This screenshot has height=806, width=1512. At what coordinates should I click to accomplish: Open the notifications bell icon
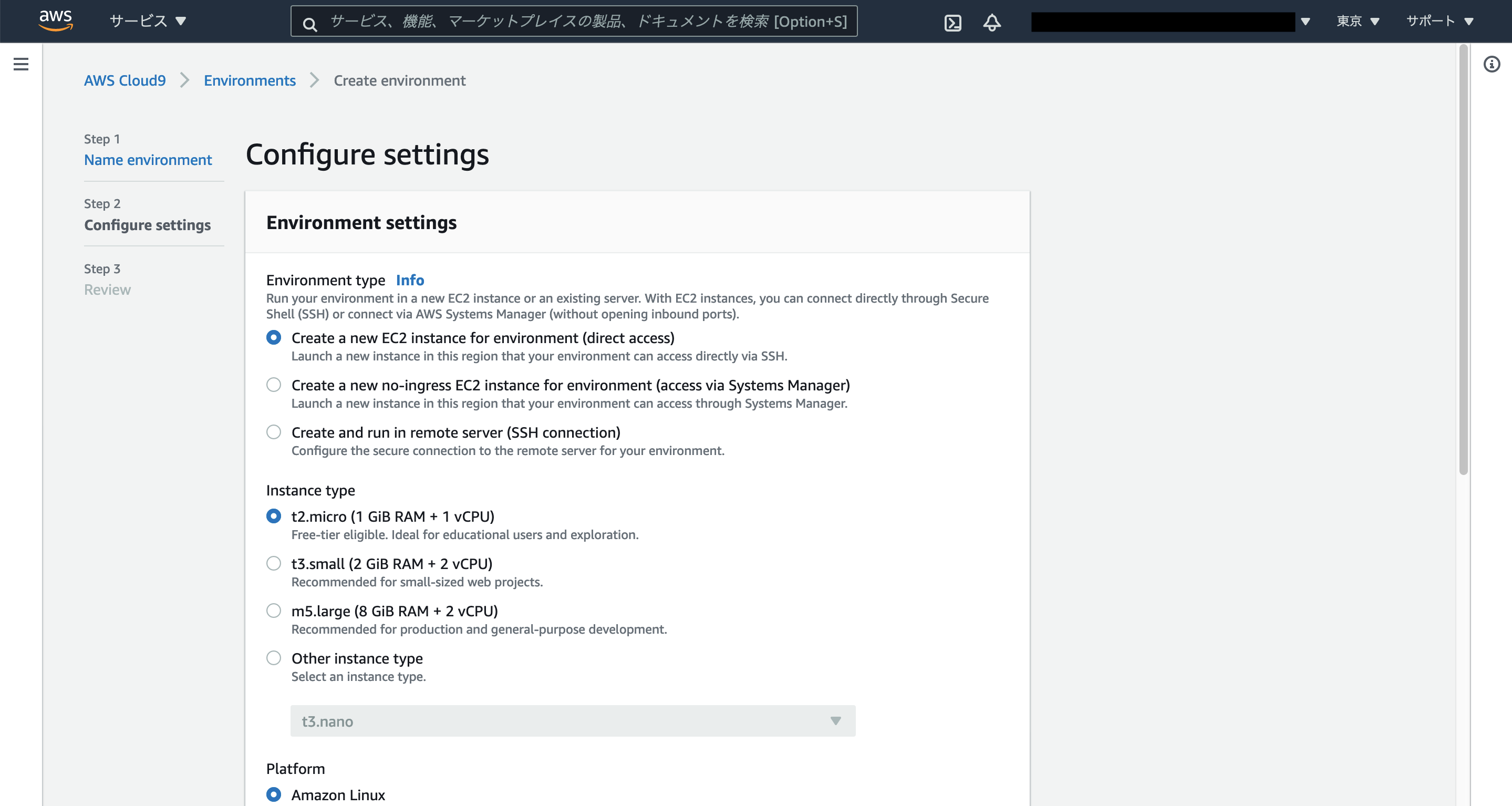click(992, 22)
